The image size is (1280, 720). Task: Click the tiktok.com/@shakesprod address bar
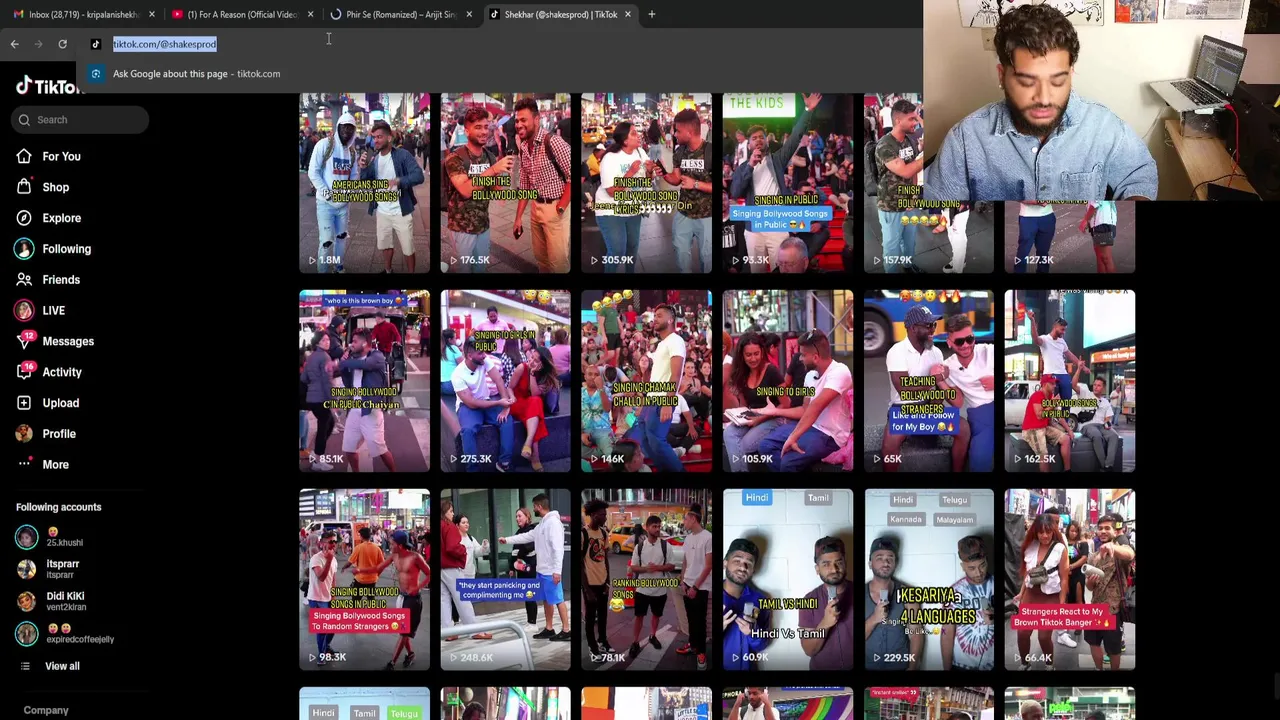164,44
